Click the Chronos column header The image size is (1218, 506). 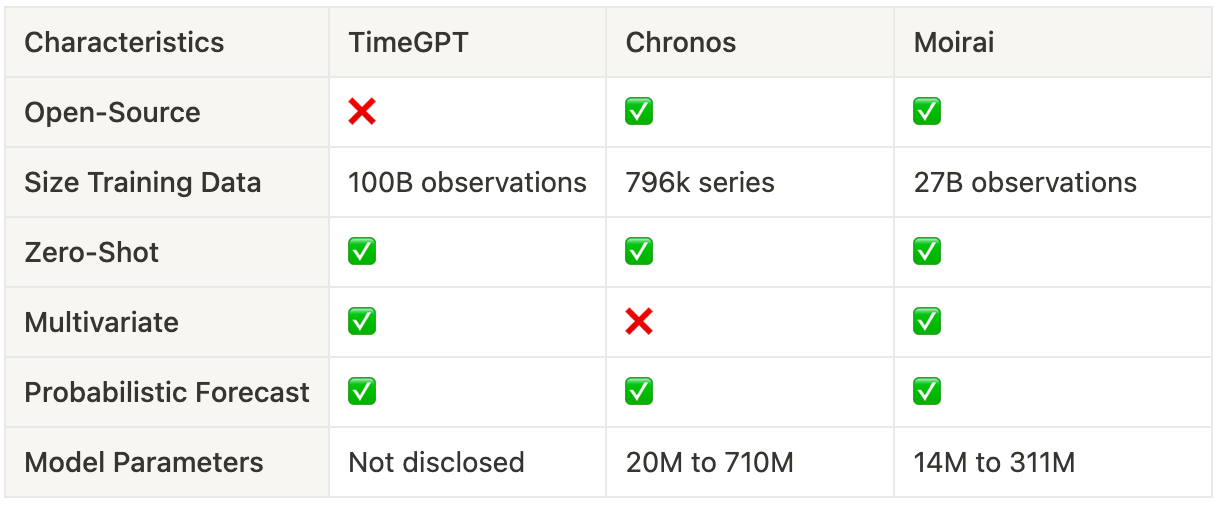680,43
